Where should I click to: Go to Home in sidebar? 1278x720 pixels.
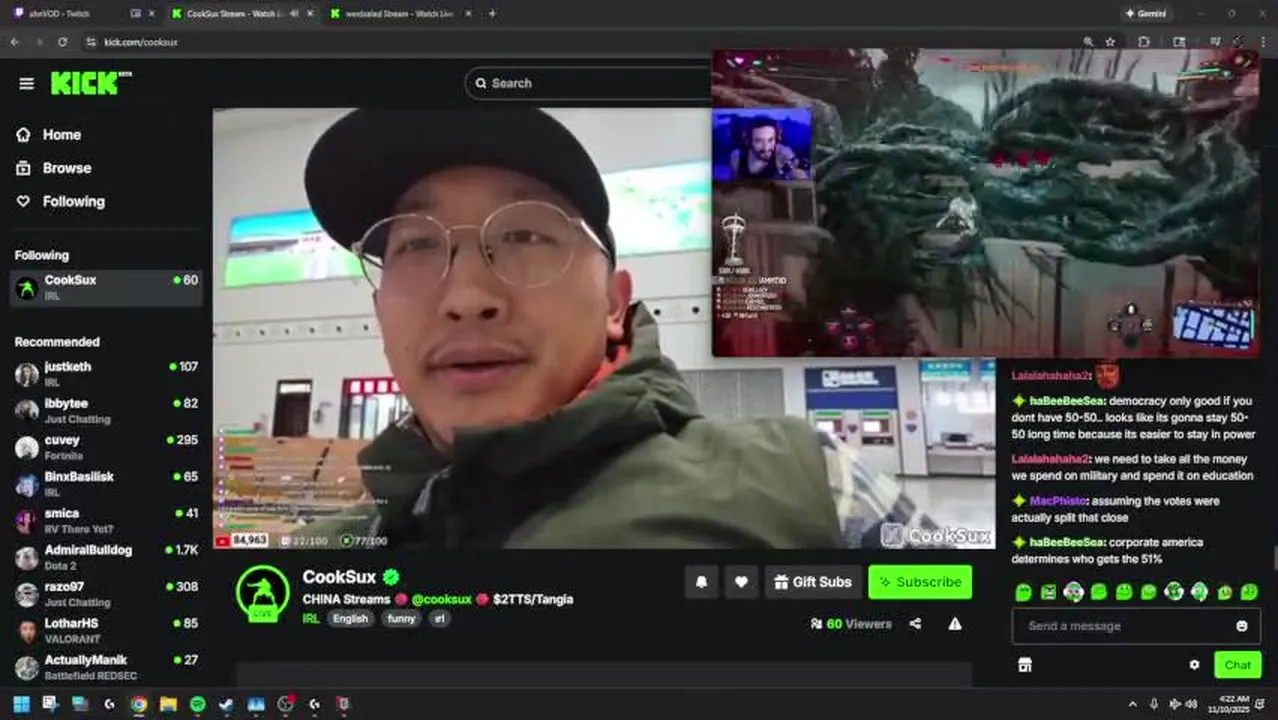(62, 135)
